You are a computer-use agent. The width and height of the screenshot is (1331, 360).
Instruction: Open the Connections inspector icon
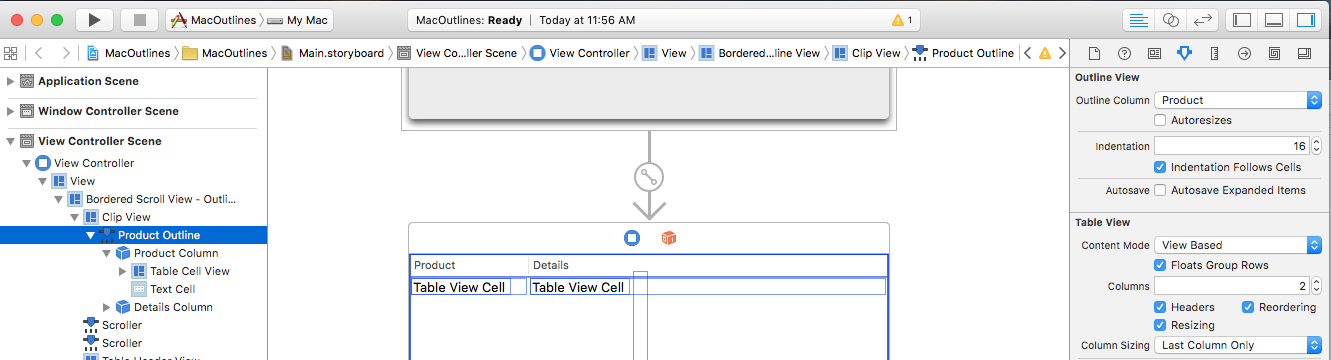pyautogui.click(x=1244, y=53)
